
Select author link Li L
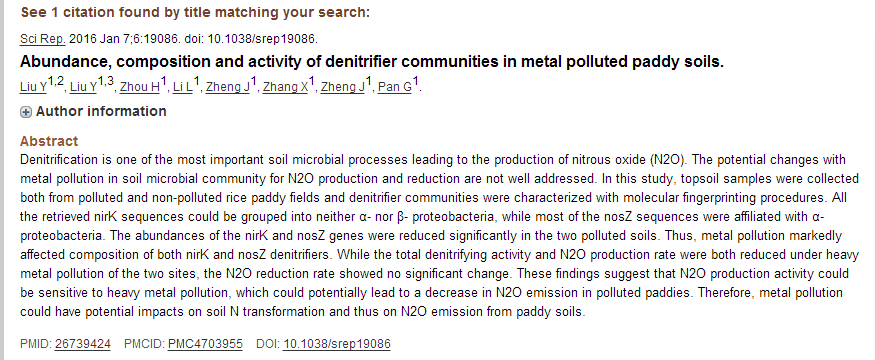click(182, 87)
